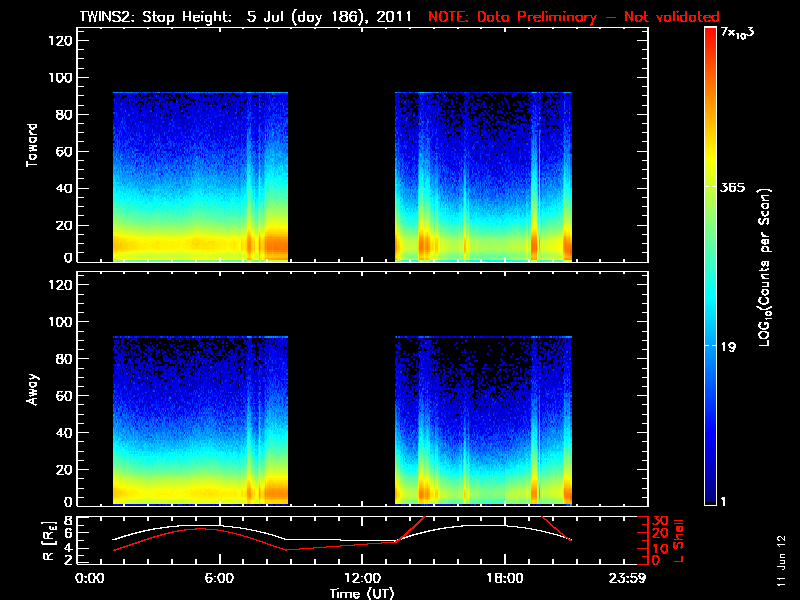800x600 pixels.
Task: Select the 'LOG10(Counts per Scan)' colorbar title
Action: pos(764,267)
